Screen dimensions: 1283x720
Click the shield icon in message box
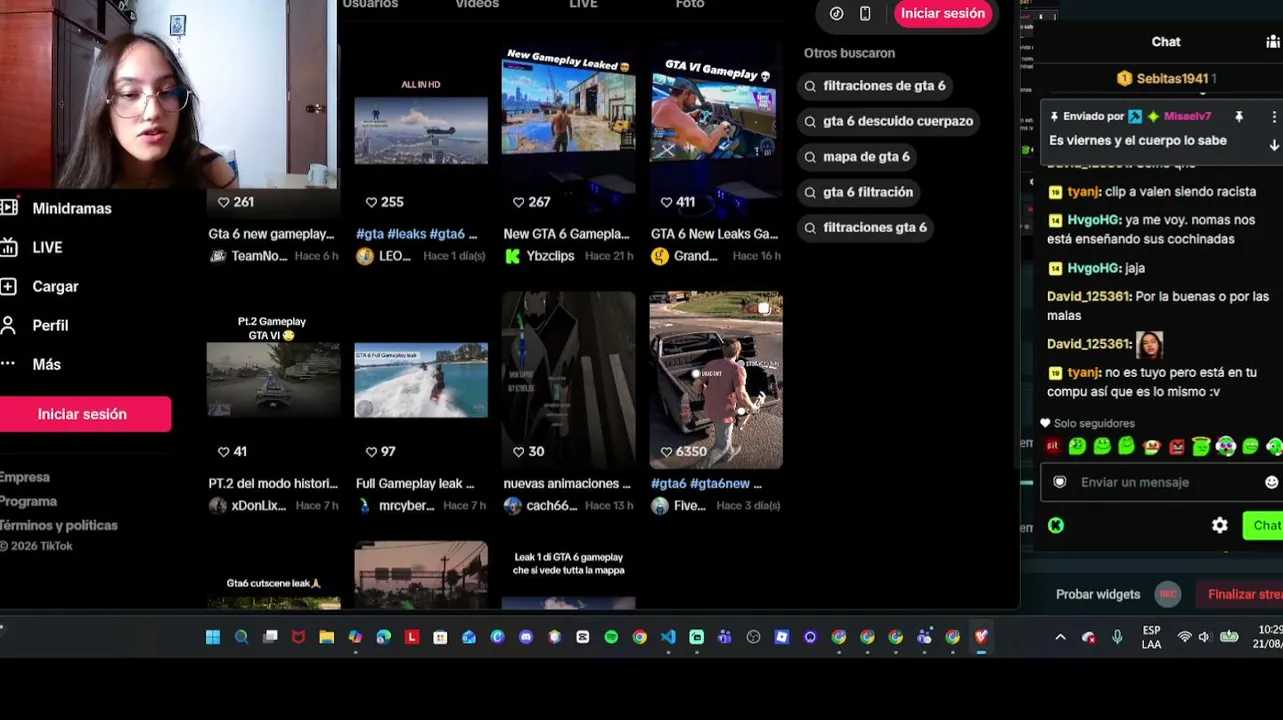click(1060, 482)
